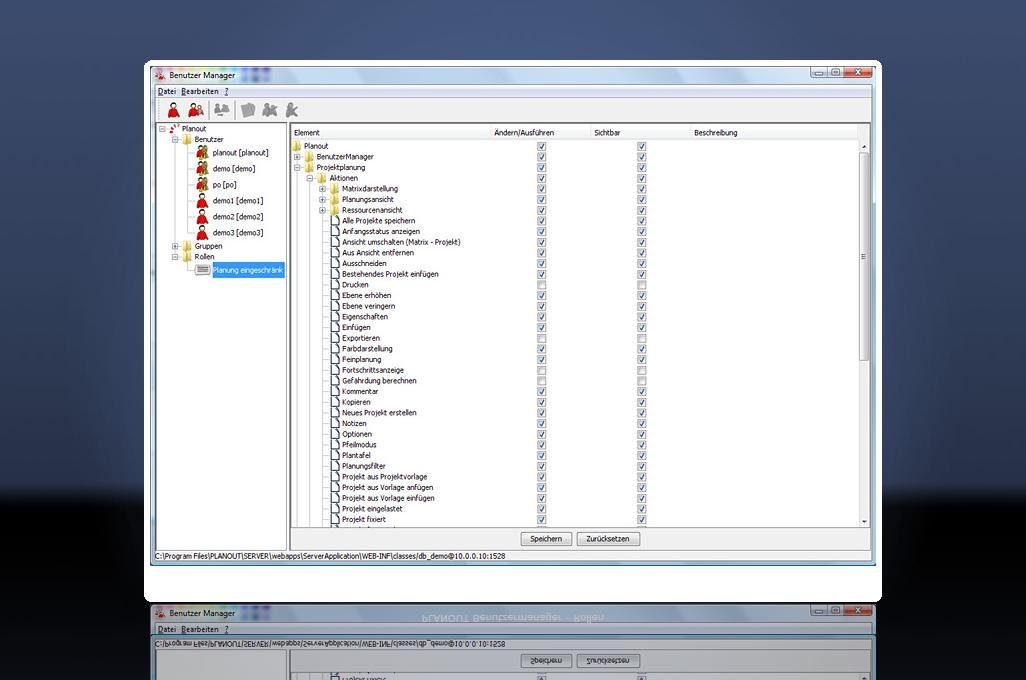Click the Planout root node icon
This screenshot has height=680, width=1026.
pyautogui.click(x=174, y=129)
